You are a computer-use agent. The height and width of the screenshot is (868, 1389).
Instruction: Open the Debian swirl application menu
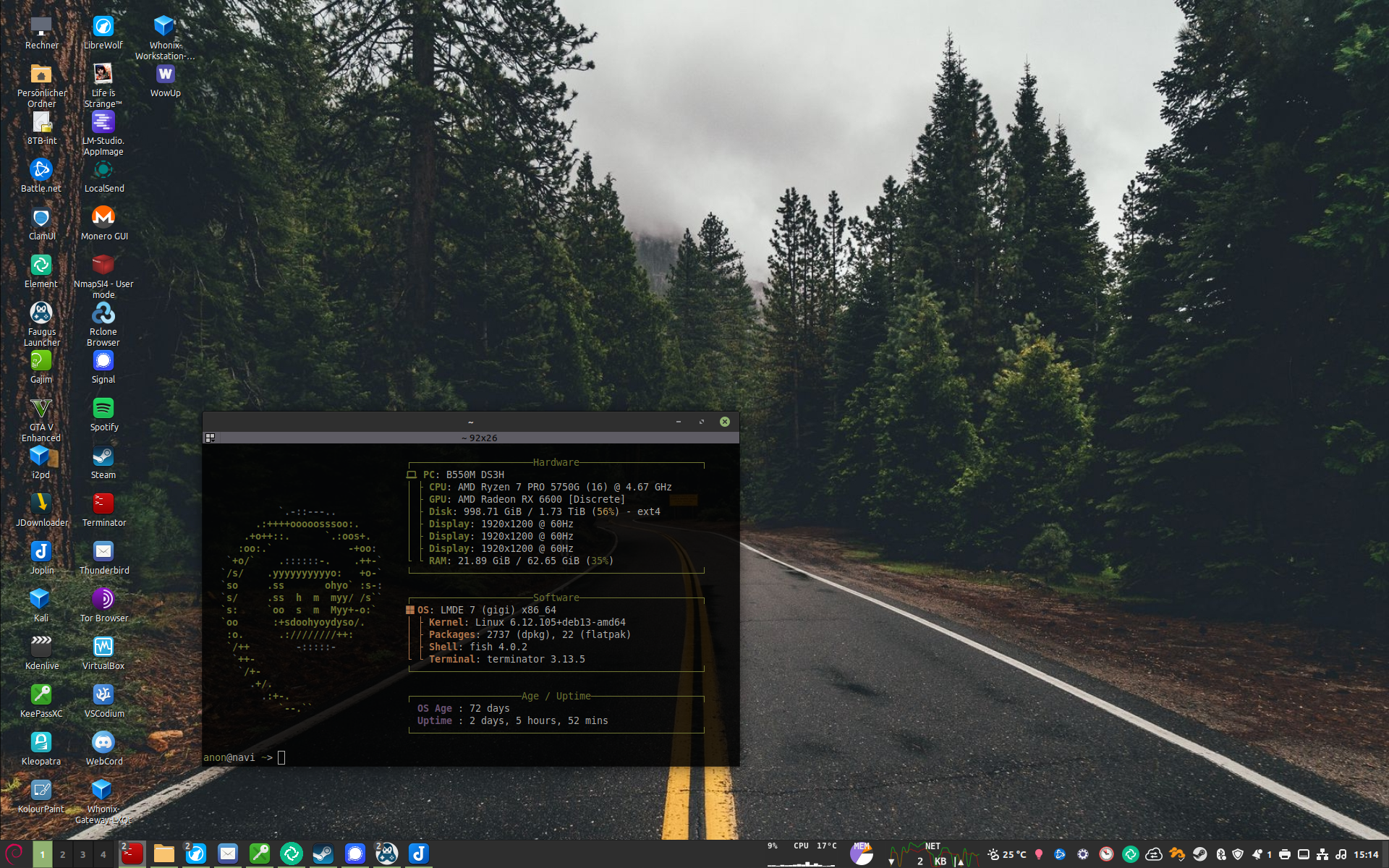coord(14,854)
